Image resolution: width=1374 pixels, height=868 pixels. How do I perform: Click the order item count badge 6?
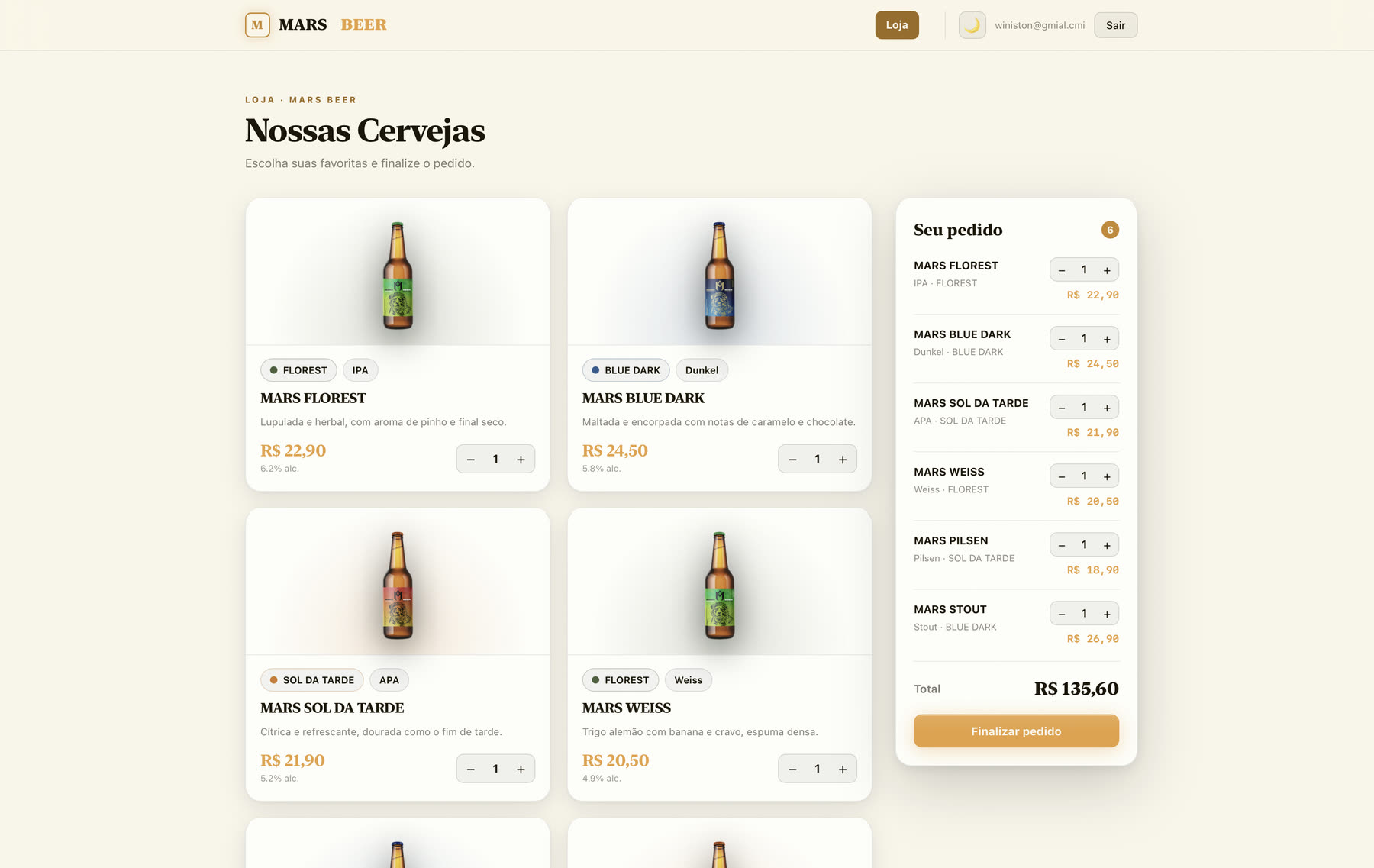pos(1110,230)
